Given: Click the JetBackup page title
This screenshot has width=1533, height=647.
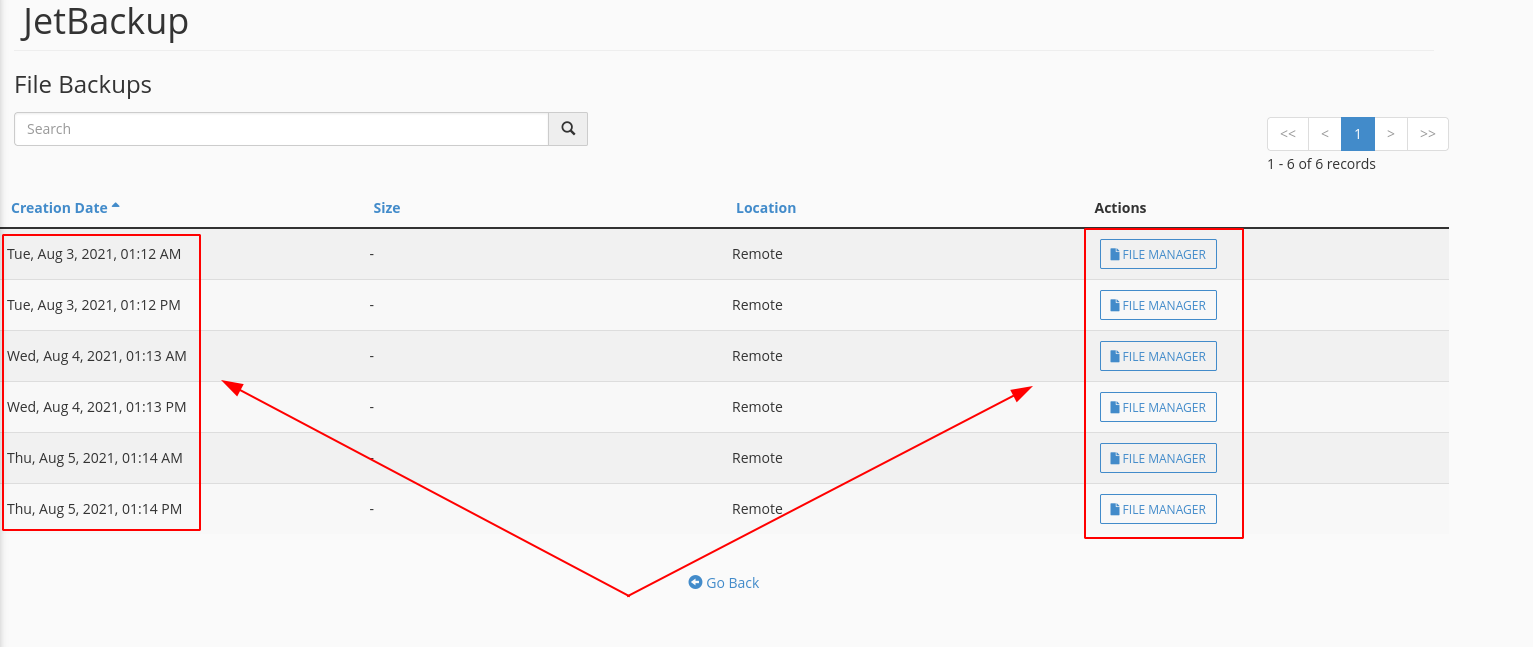Looking at the screenshot, I should pyautogui.click(x=105, y=21).
